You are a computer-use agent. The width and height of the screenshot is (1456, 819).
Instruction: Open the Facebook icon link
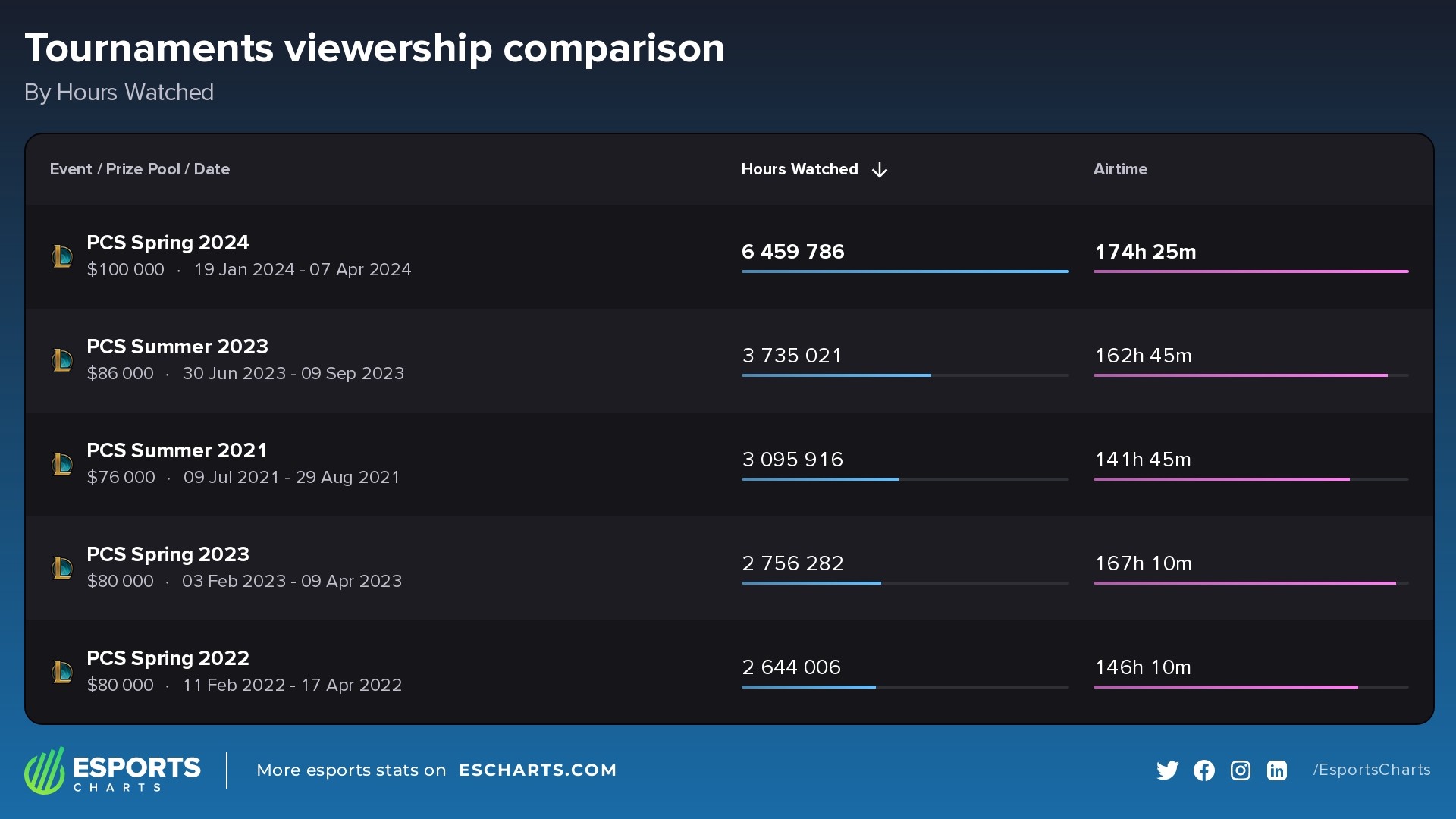point(1203,770)
